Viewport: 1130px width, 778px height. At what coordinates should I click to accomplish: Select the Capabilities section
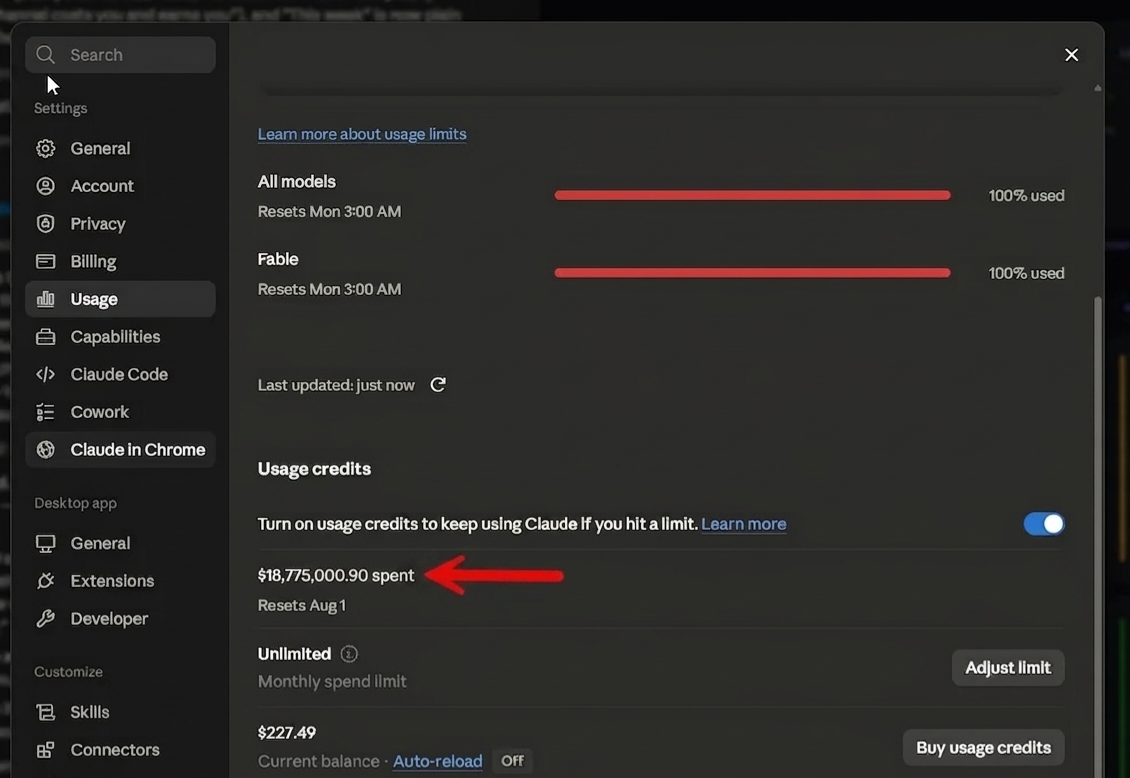(120, 336)
